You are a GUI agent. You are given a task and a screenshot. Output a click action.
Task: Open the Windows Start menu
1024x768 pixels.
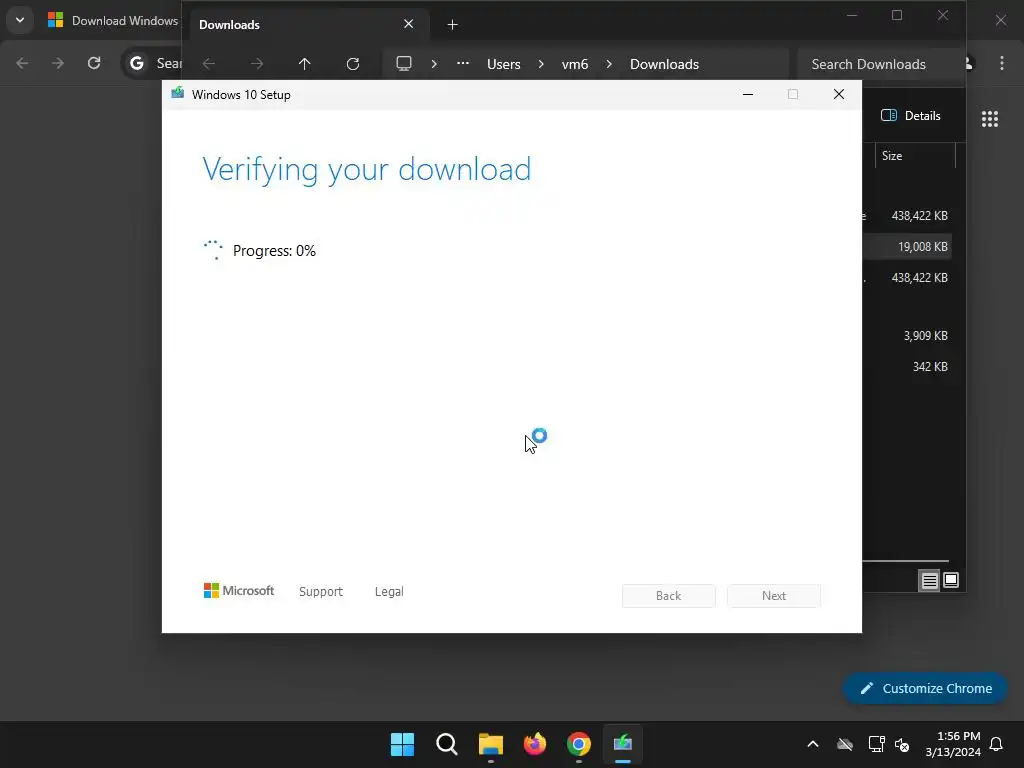(402, 744)
